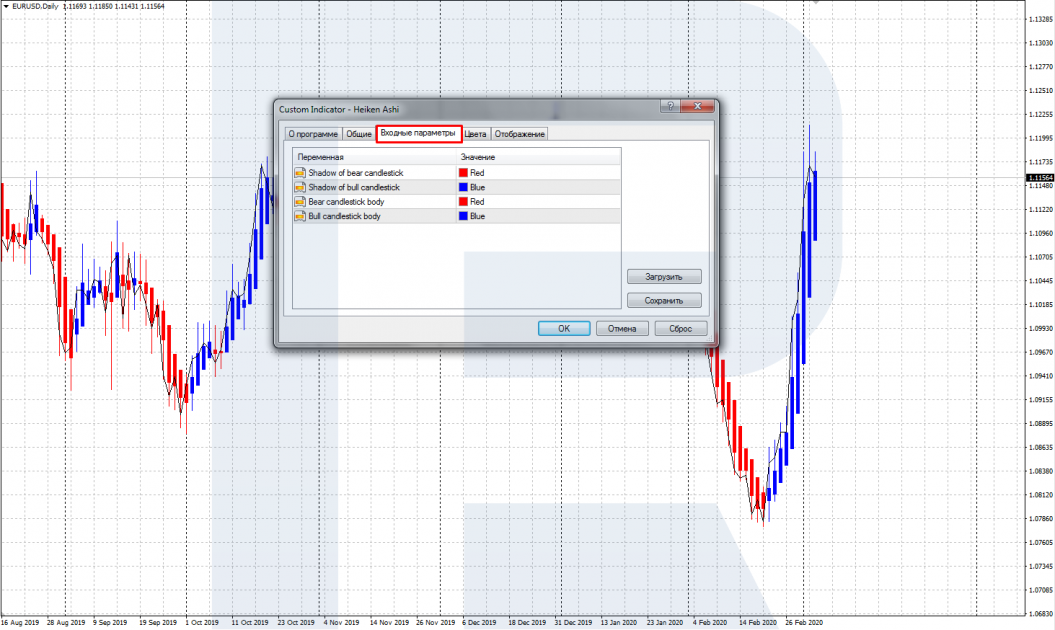Image resolution: width=1055 pixels, height=630 pixels.
Task: Click the 'Отмена' cancel button
Action: pos(622,328)
